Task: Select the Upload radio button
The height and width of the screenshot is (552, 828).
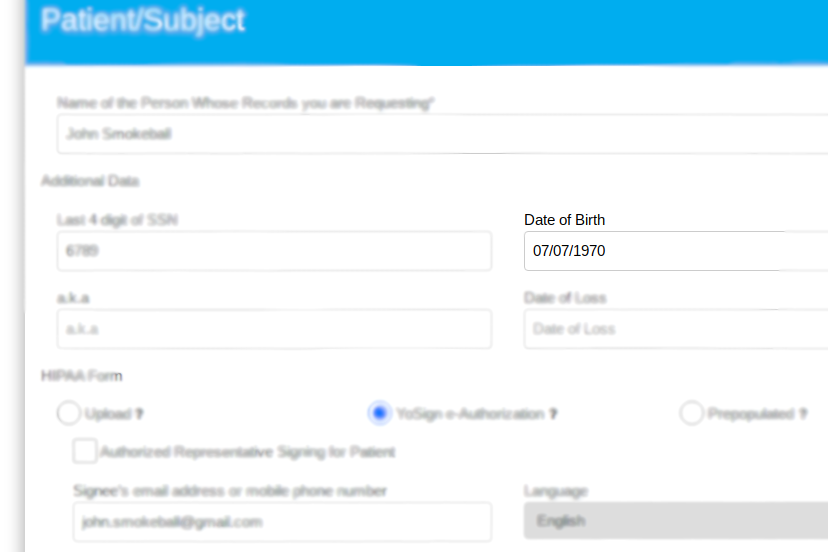Action: [x=69, y=413]
